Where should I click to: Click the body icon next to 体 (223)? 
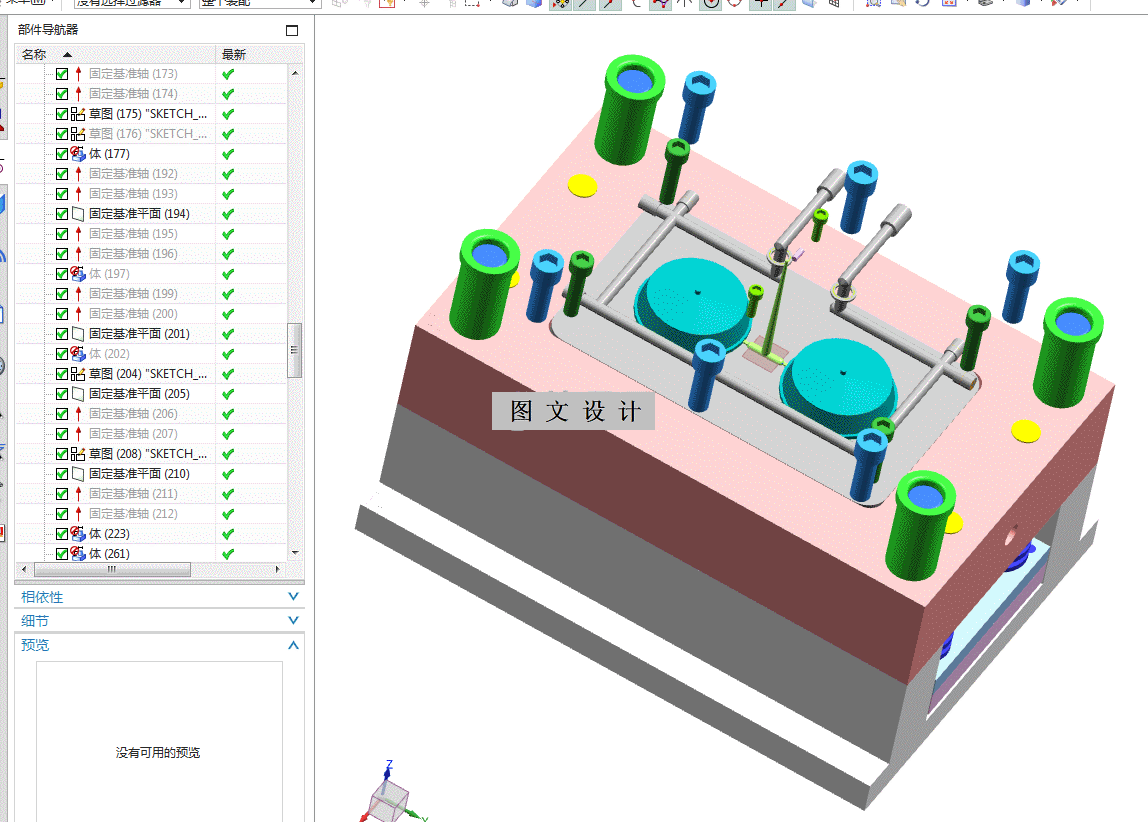(x=78, y=534)
